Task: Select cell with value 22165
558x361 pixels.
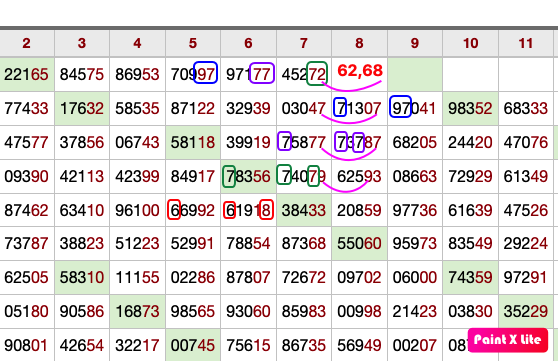Action: tap(27, 74)
